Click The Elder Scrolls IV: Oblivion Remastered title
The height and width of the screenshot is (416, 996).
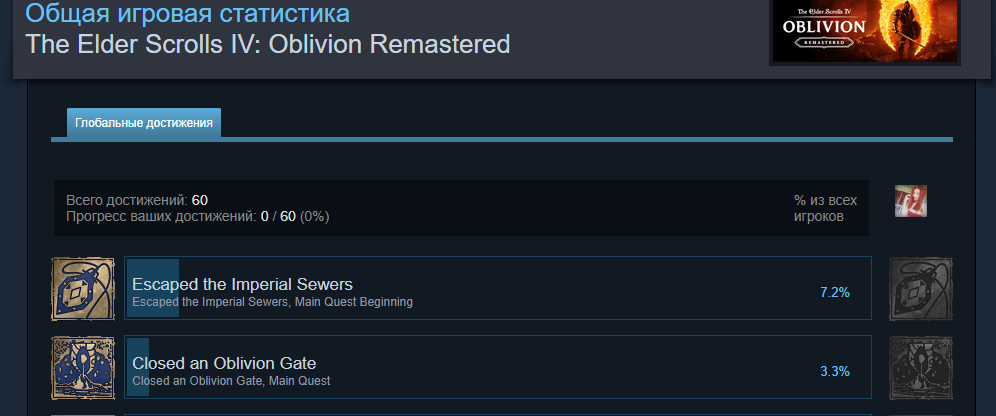[267, 44]
